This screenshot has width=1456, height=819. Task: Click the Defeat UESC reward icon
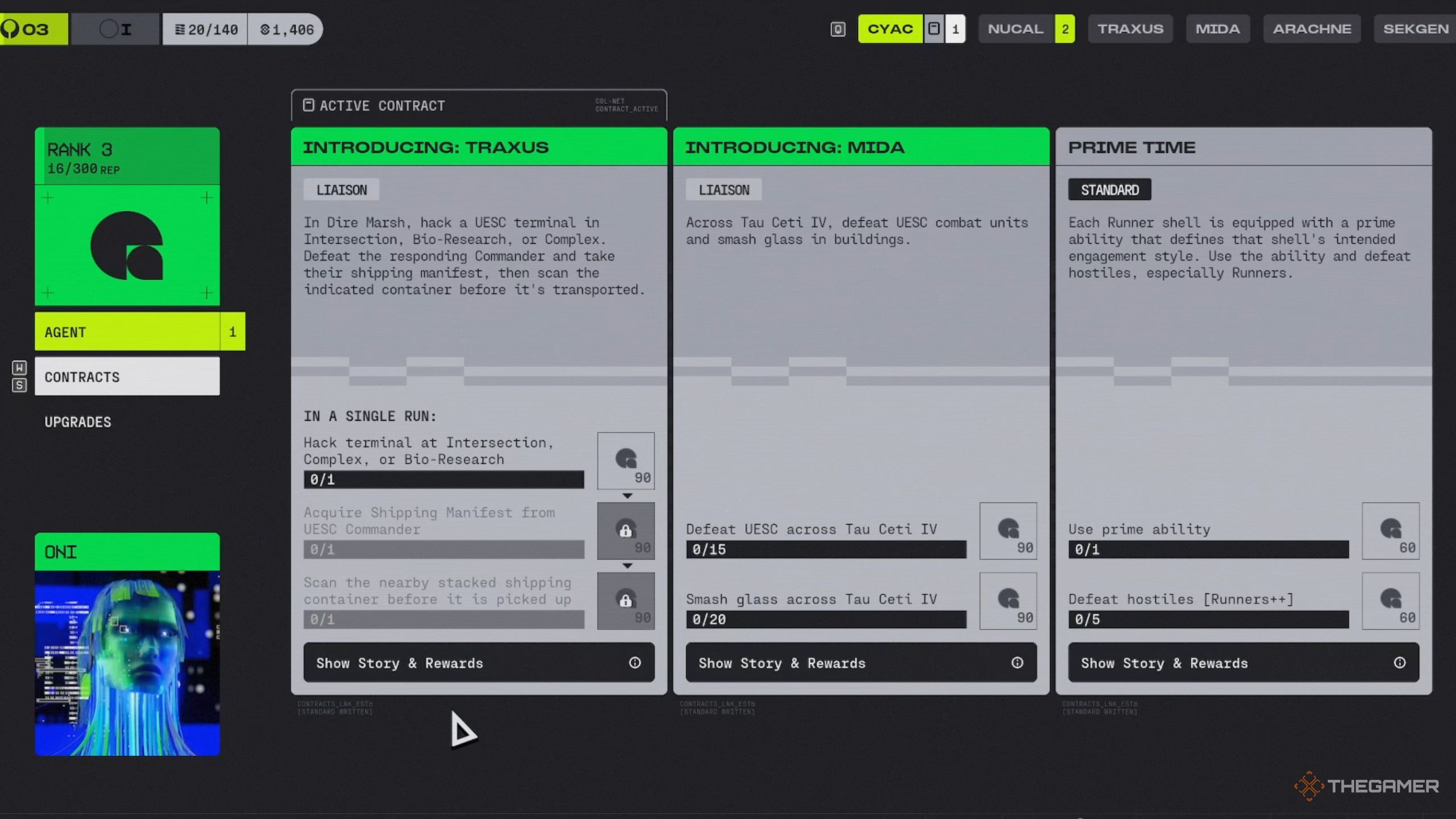coord(1008,531)
